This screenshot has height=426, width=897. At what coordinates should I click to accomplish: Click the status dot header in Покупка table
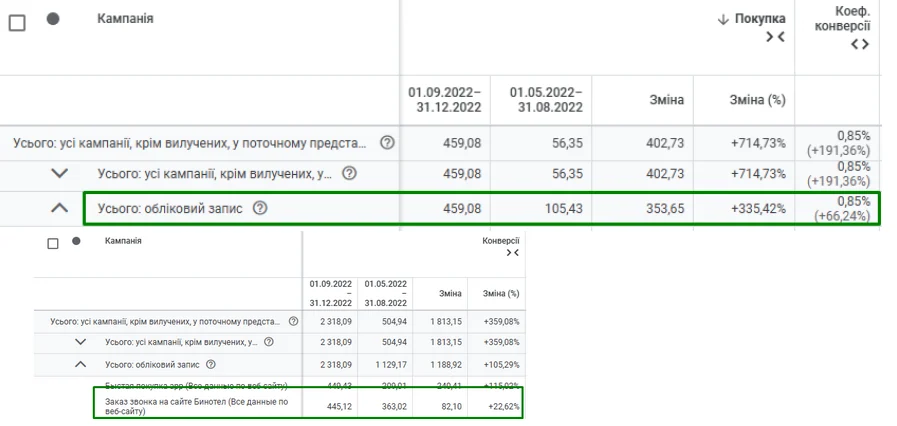[x=53, y=19]
